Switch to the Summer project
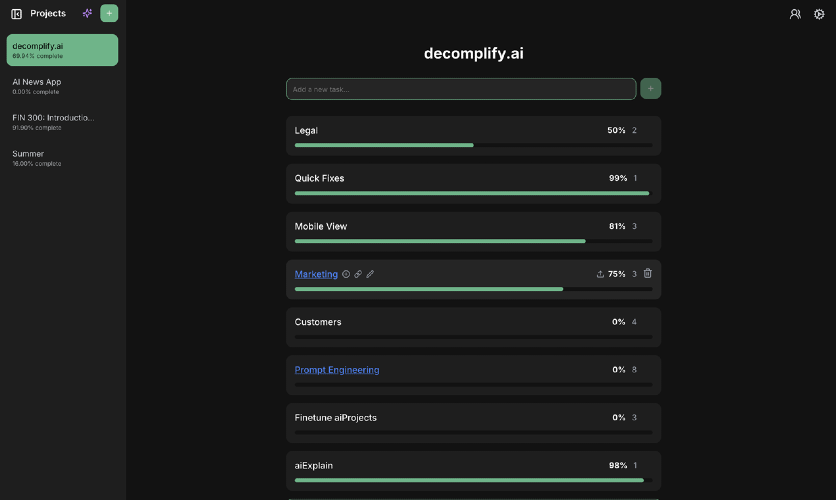 pos(62,158)
